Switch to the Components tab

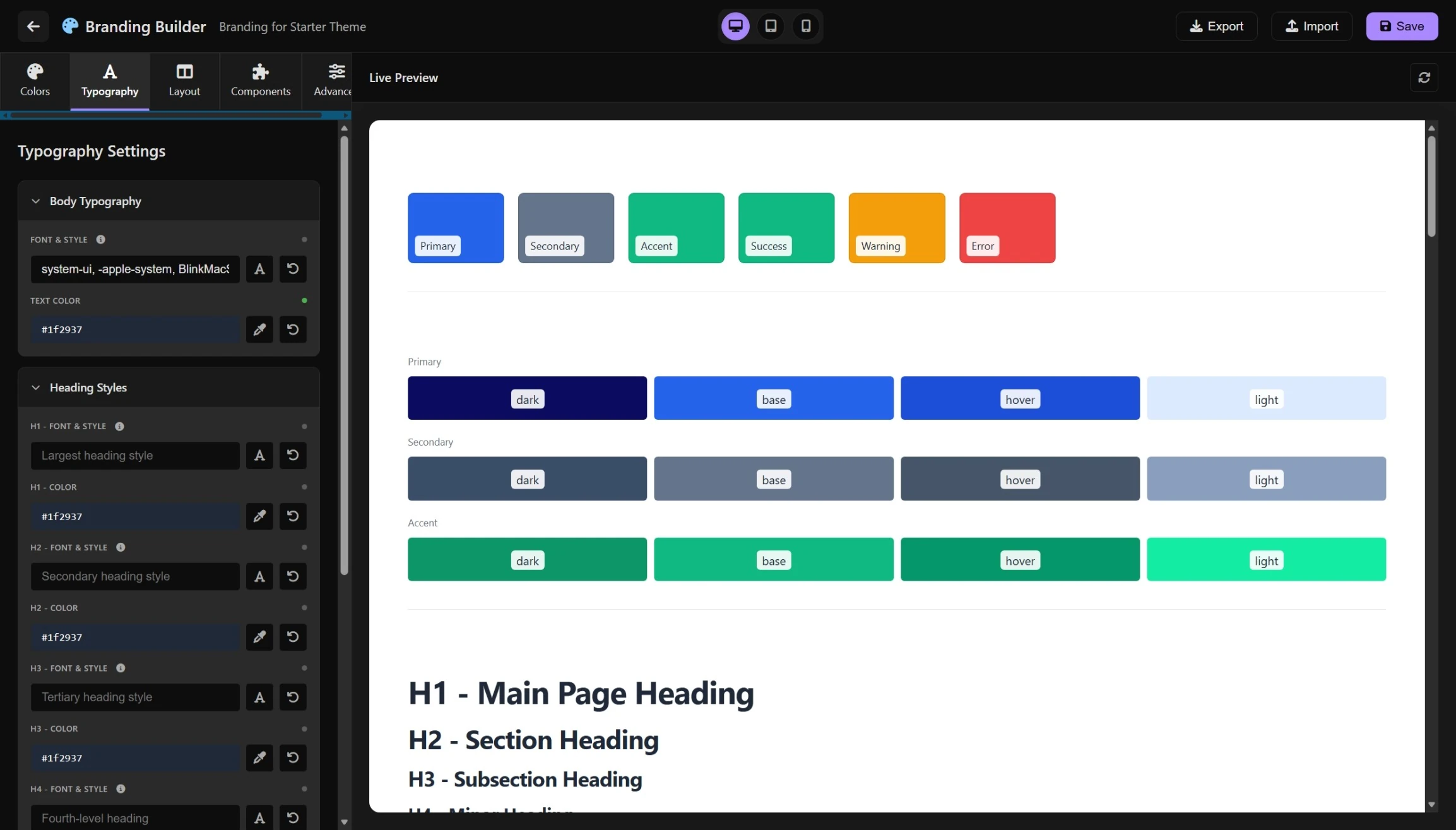(x=261, y=80)
